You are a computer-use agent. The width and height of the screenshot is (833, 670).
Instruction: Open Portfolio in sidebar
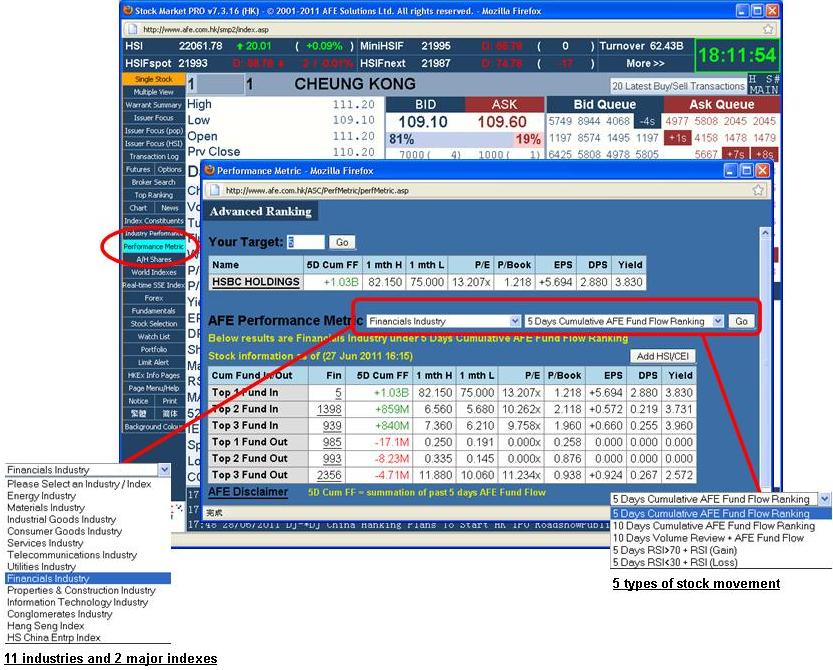pos(154,349)
